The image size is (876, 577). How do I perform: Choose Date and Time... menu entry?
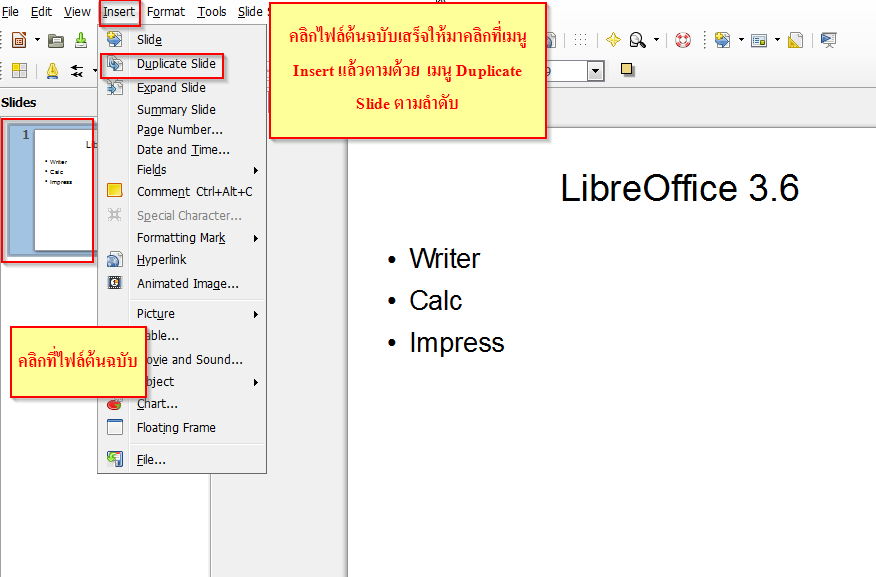182,150
